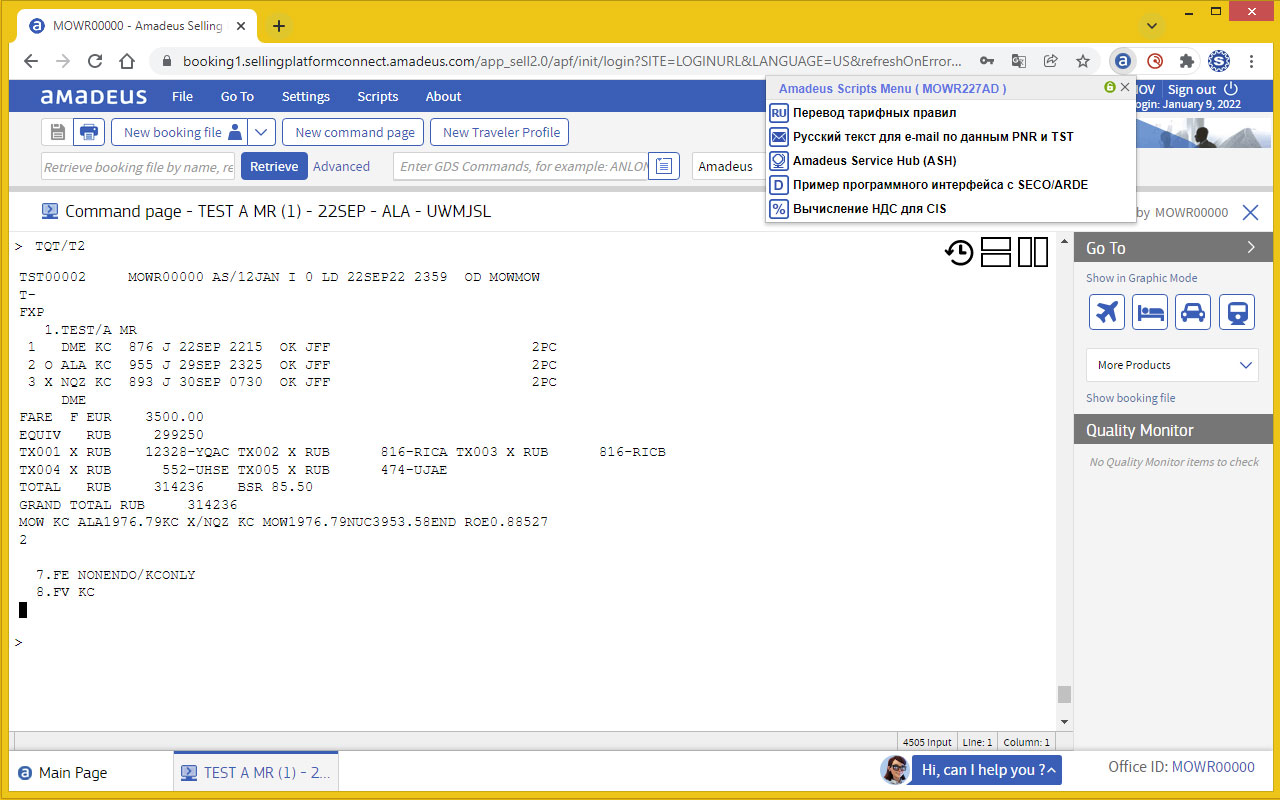Click the New booking file button

[x=179, y=132]
